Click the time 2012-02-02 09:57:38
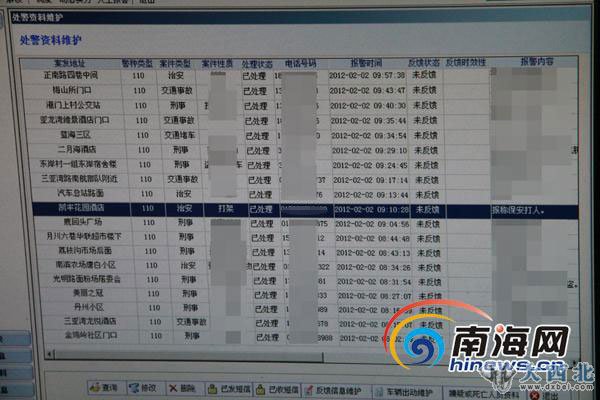Screen dimensions: 600x400 (x=367, y=75)
